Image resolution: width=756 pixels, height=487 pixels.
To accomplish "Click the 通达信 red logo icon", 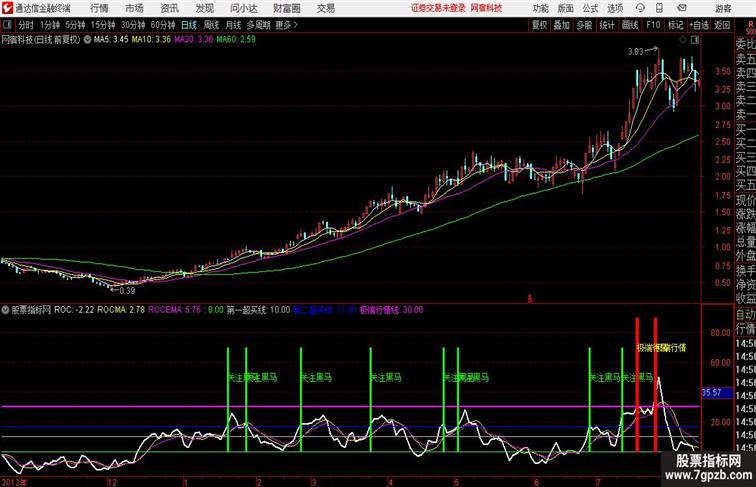I will tap(8, 8).
